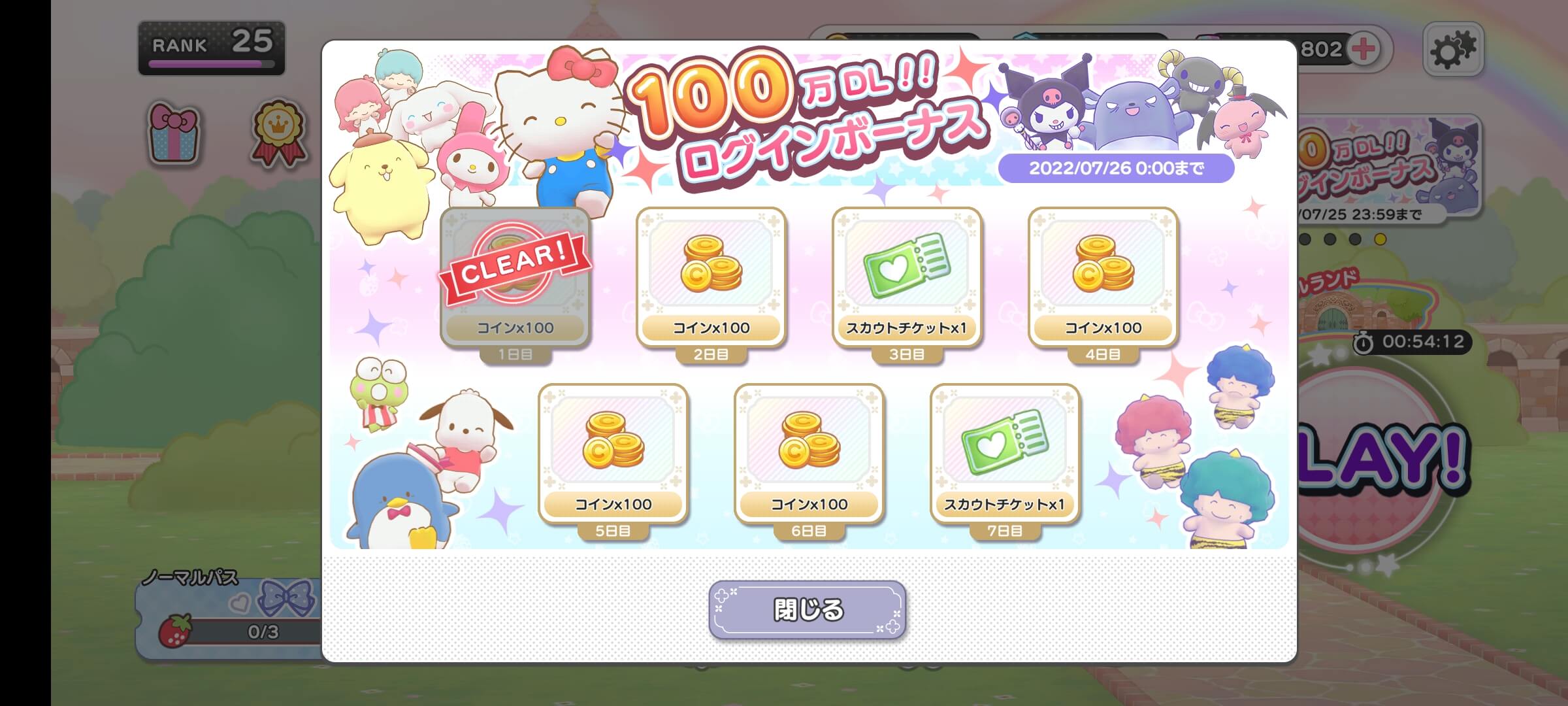Screen dimensions: 1568x706
Task: Open the crown ribbon medal icon
Action: 279,133
